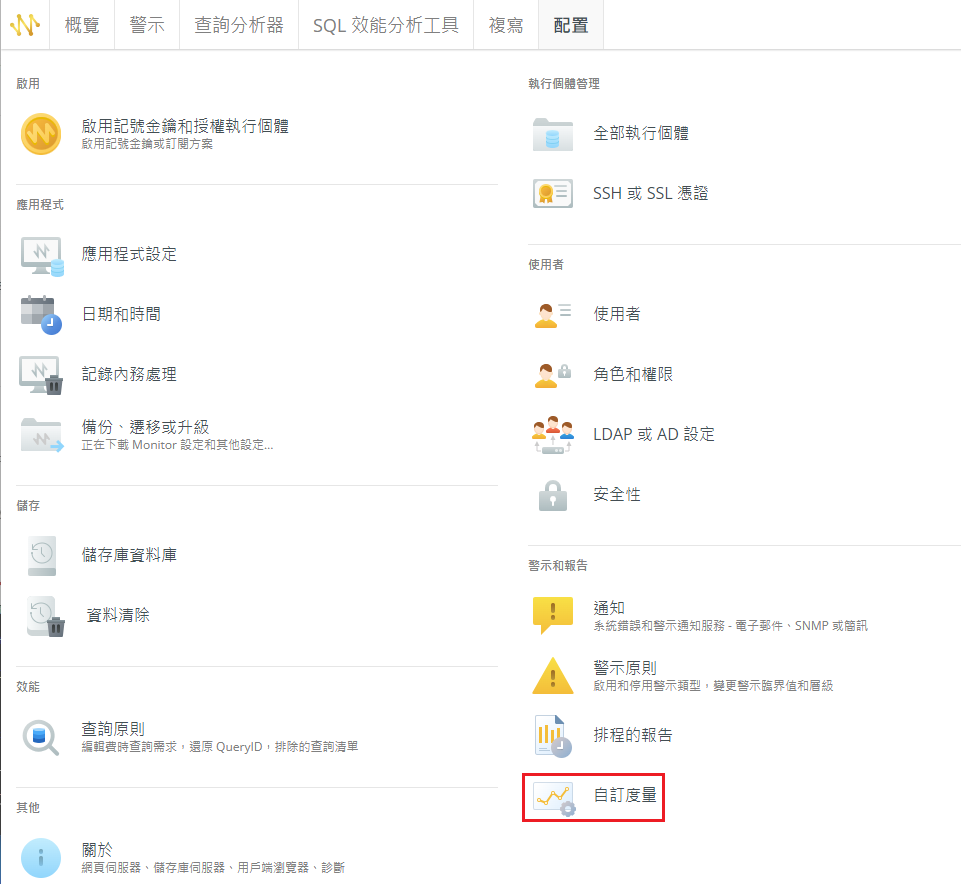This screenshot has height=884, width=961.
Task: Open 應用程式設定 monitor icon
Action: [41, 255]
